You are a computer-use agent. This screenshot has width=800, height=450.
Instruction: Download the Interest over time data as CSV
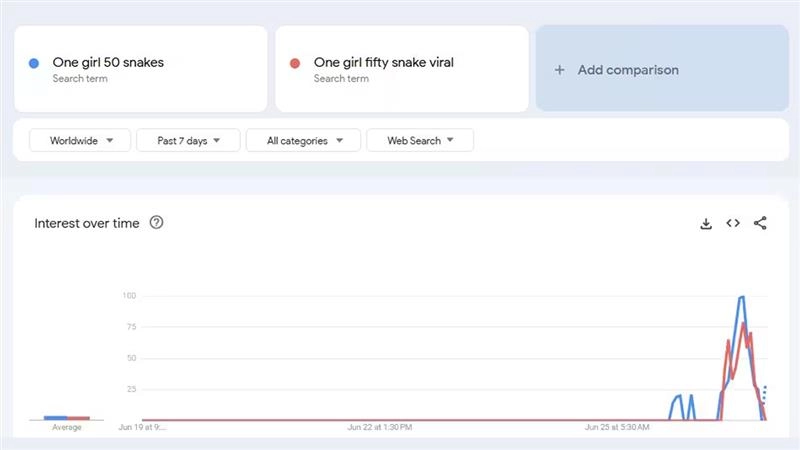706,224
